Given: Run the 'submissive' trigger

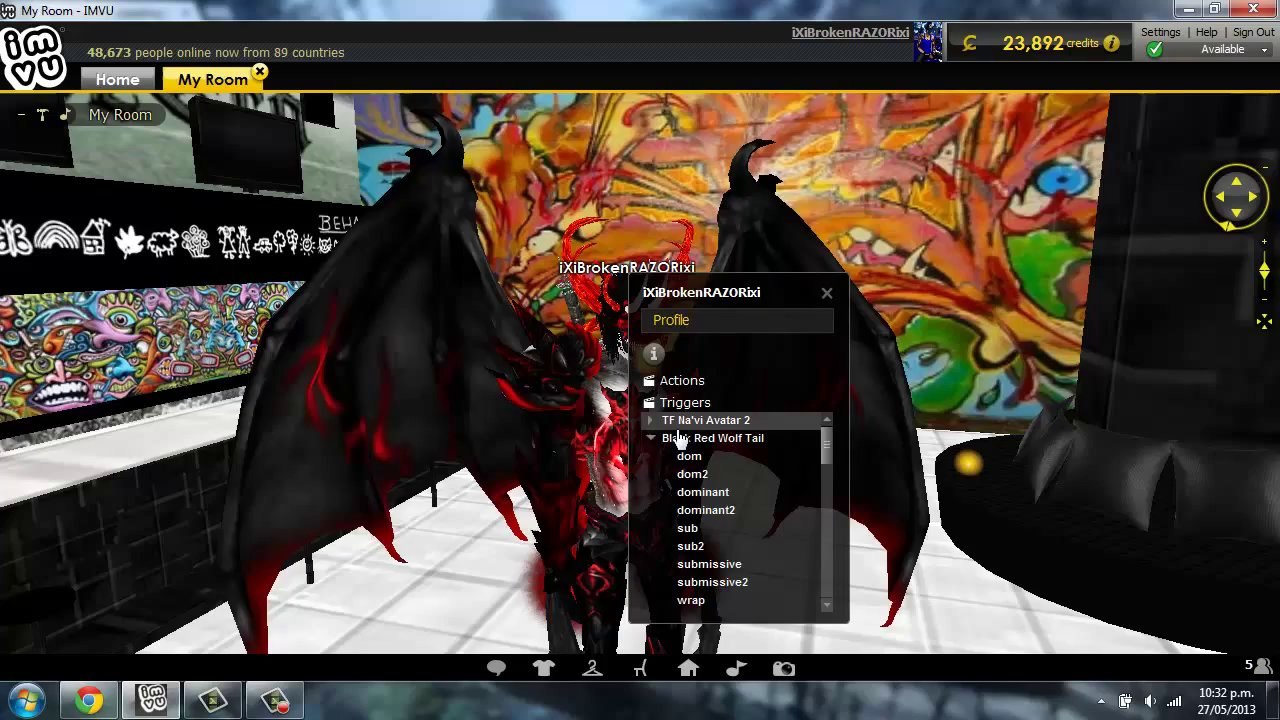Looking at the screenshot, I should pos(709,564).
